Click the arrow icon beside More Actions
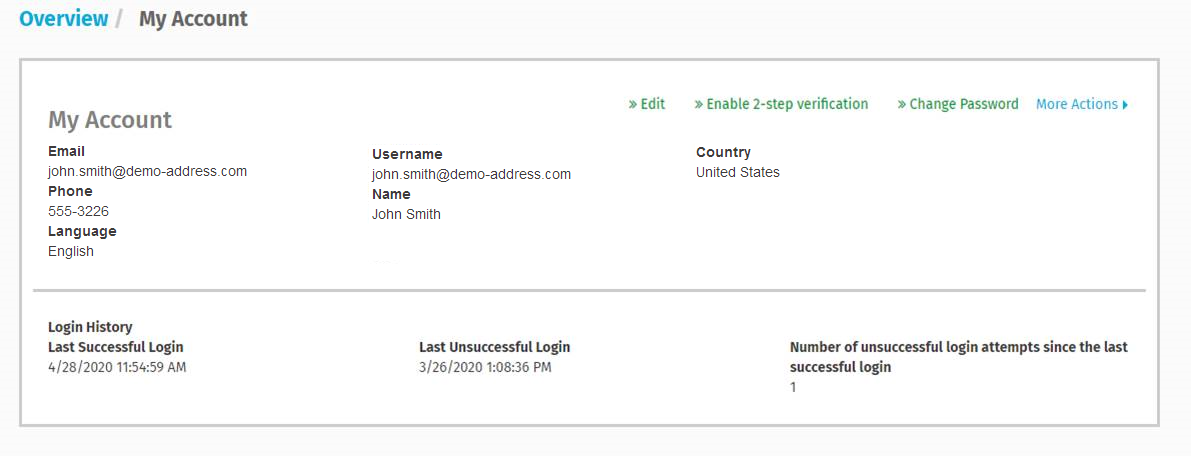Image resolution: width=1191 pixels, height=456 pixels. point(1125,105)
